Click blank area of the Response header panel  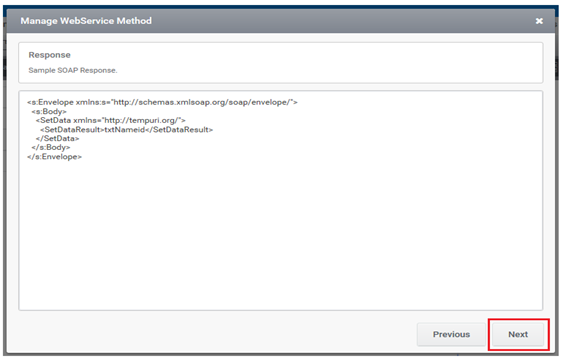325,62
